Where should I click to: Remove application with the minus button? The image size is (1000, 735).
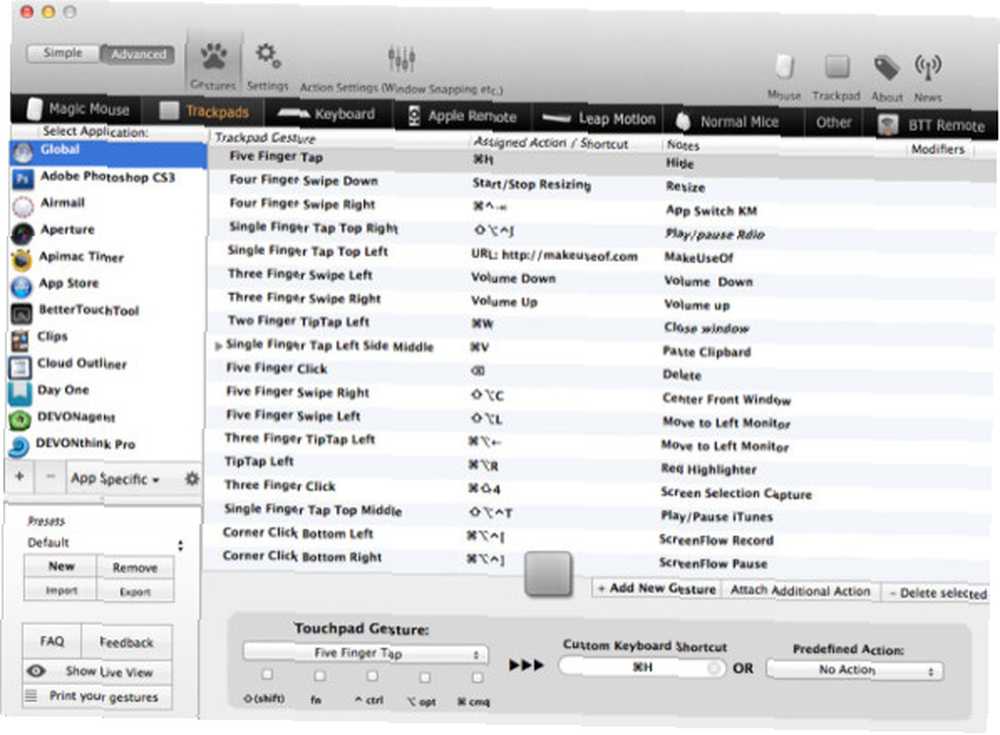50,477
